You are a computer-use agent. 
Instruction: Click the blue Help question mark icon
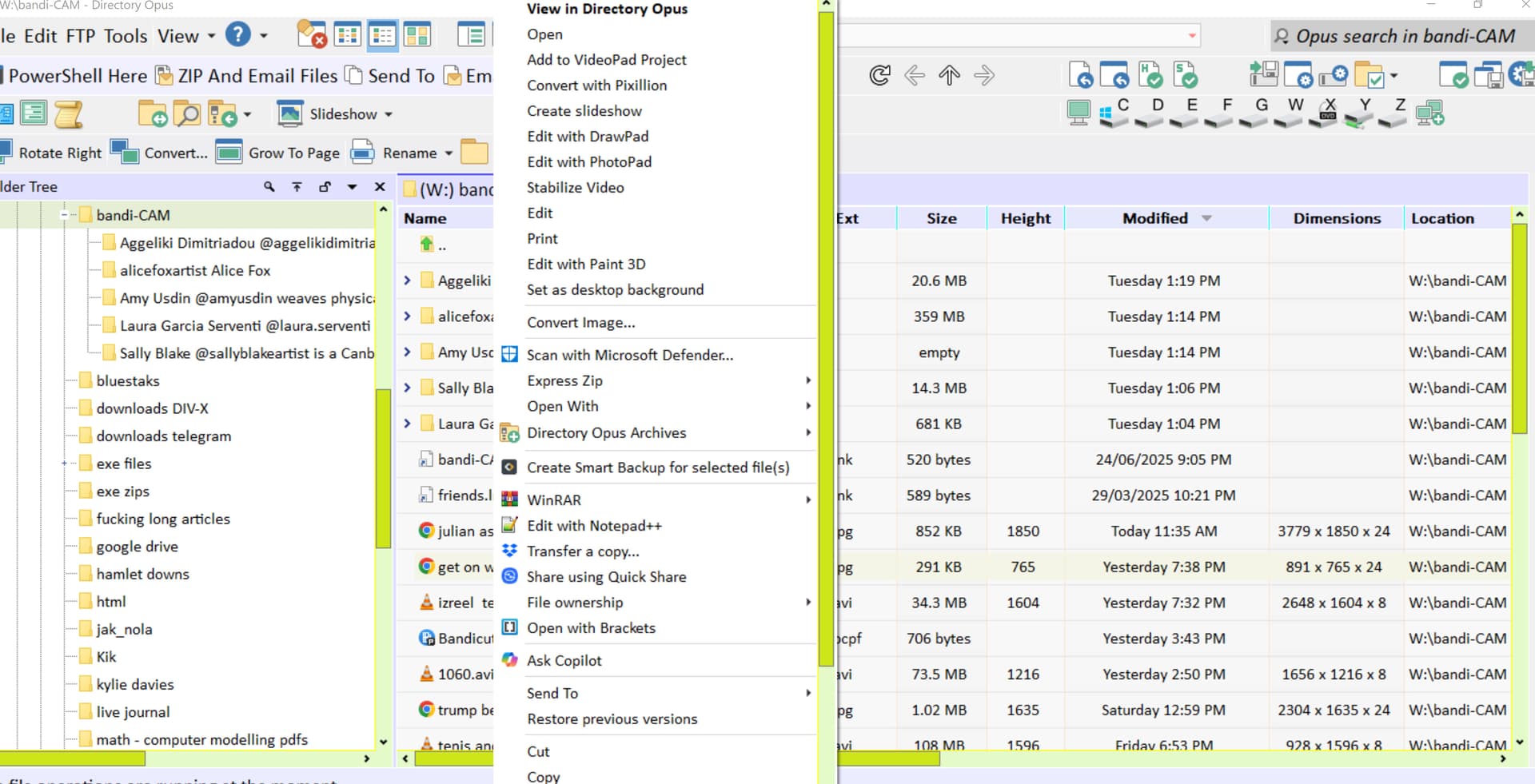click(x=238, y=35)
